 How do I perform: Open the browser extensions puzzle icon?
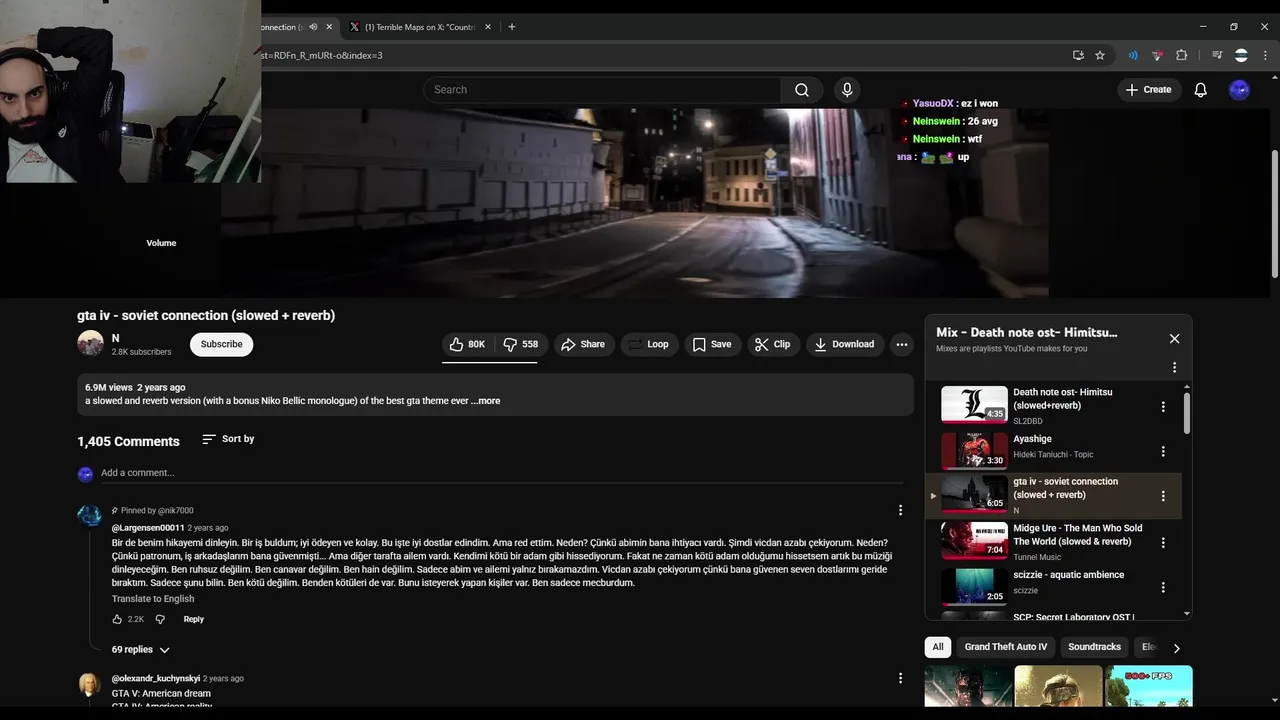pyautogui.click(x=1181, y=56)
